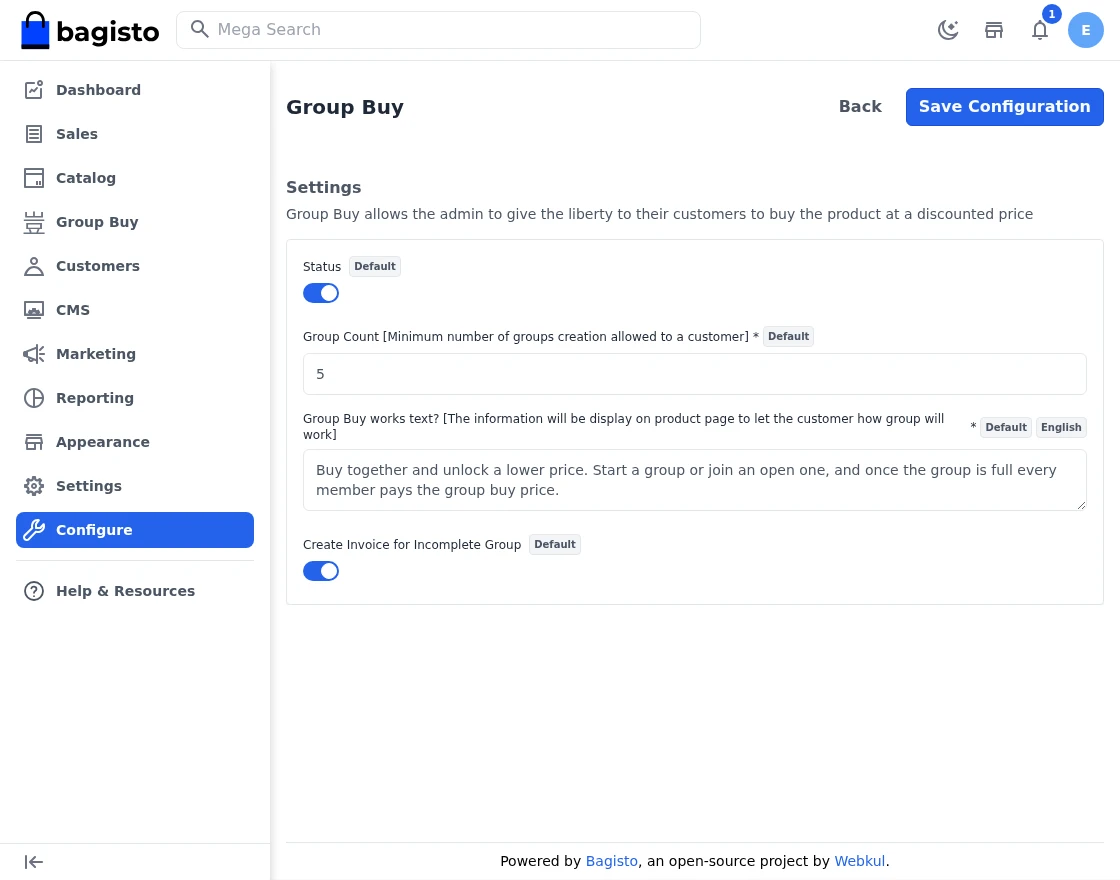
Task: Click the Catalog sidebar icon
Action: (x=34, y=178)
